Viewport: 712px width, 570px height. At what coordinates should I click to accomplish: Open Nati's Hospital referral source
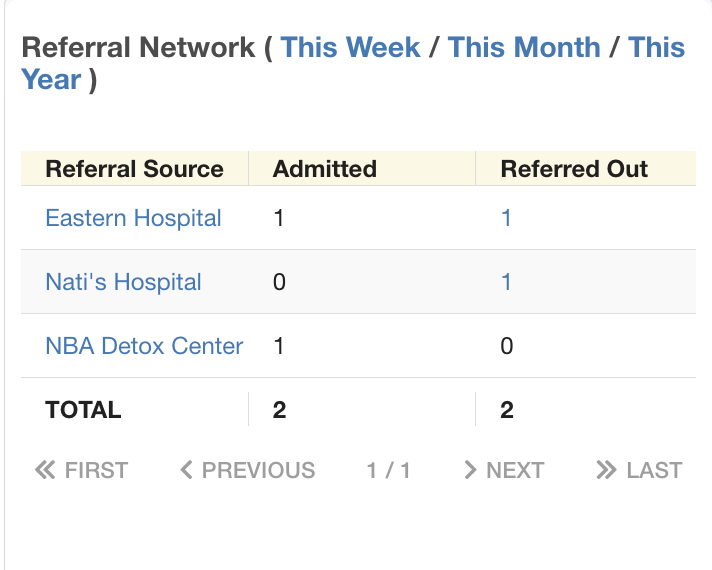[124, 282]
